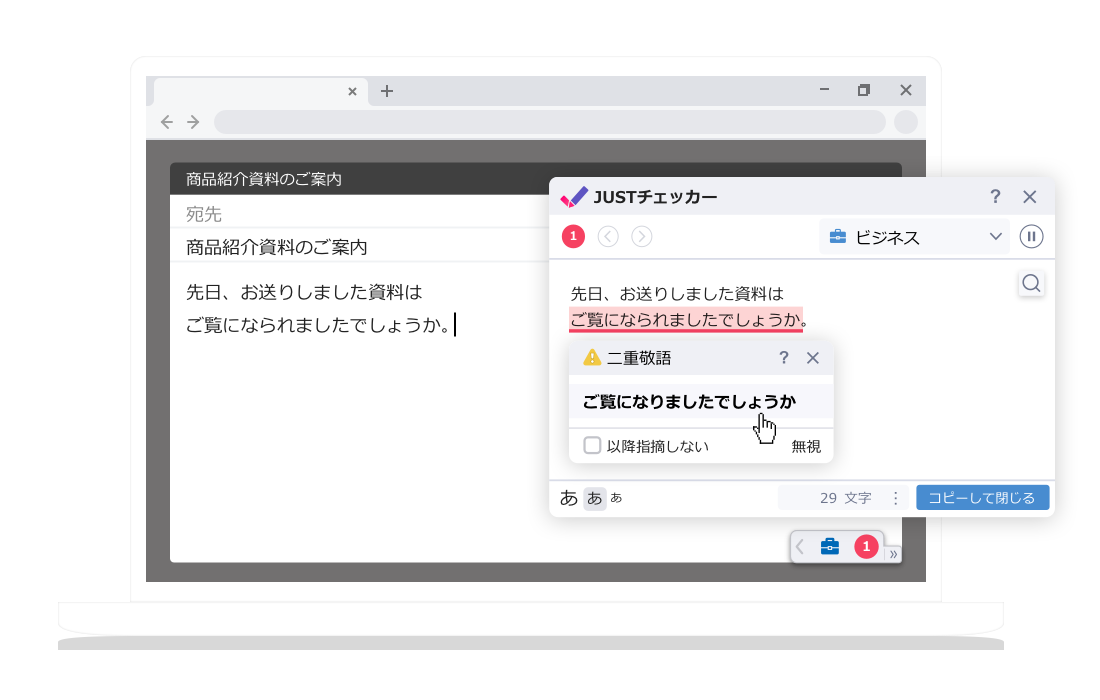1100x700 pixels.
Task: Open the search magnifier in JUST Checker
Action: tap(1031, 284)
